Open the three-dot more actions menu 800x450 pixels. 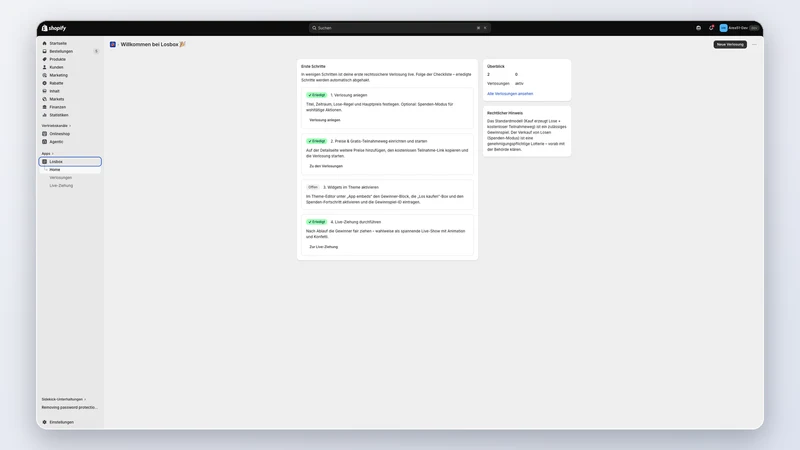coord(754,44)
